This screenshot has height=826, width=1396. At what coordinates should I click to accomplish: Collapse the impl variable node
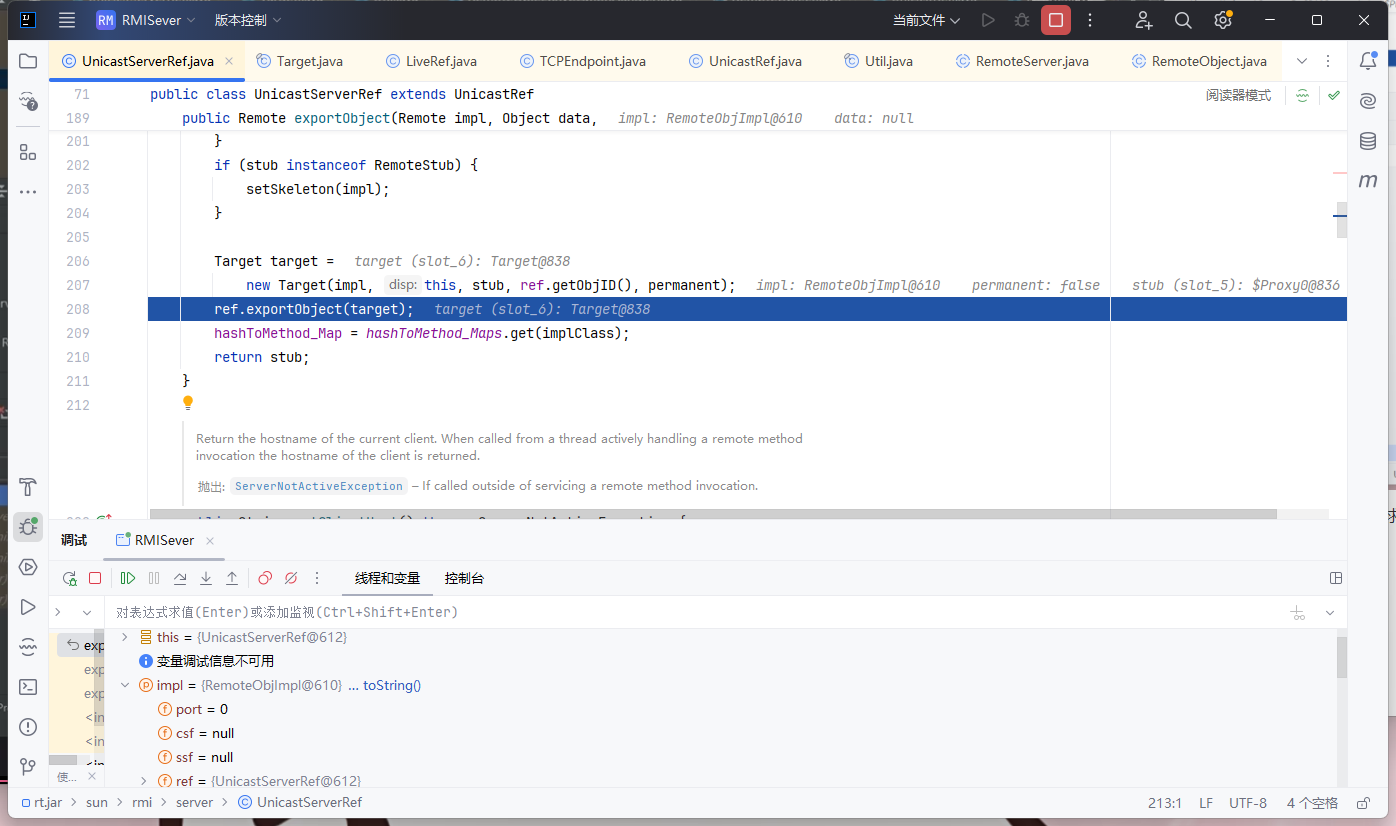[x=125, y=685]
